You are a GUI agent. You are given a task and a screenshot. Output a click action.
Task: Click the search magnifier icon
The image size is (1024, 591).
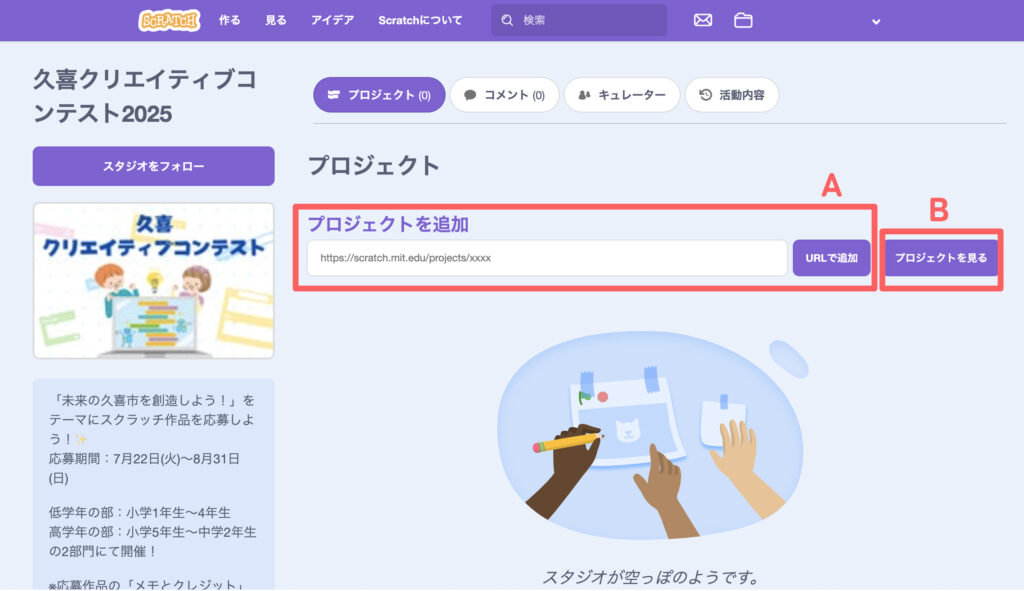pos(507,20)
